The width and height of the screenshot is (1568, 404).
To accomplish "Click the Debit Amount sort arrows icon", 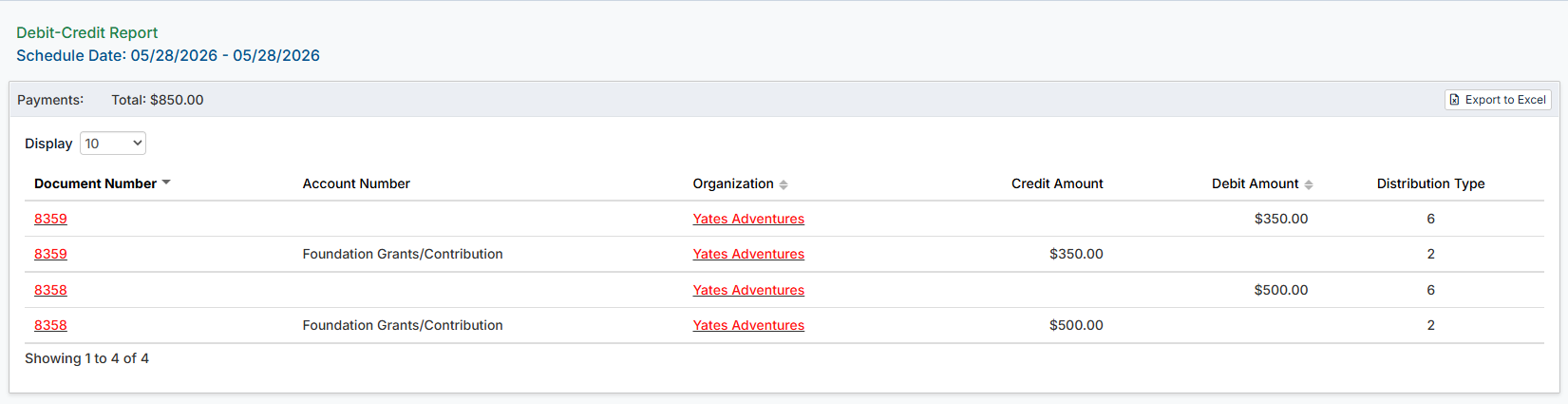I will pyautogui.click(x=1309, y=184).
